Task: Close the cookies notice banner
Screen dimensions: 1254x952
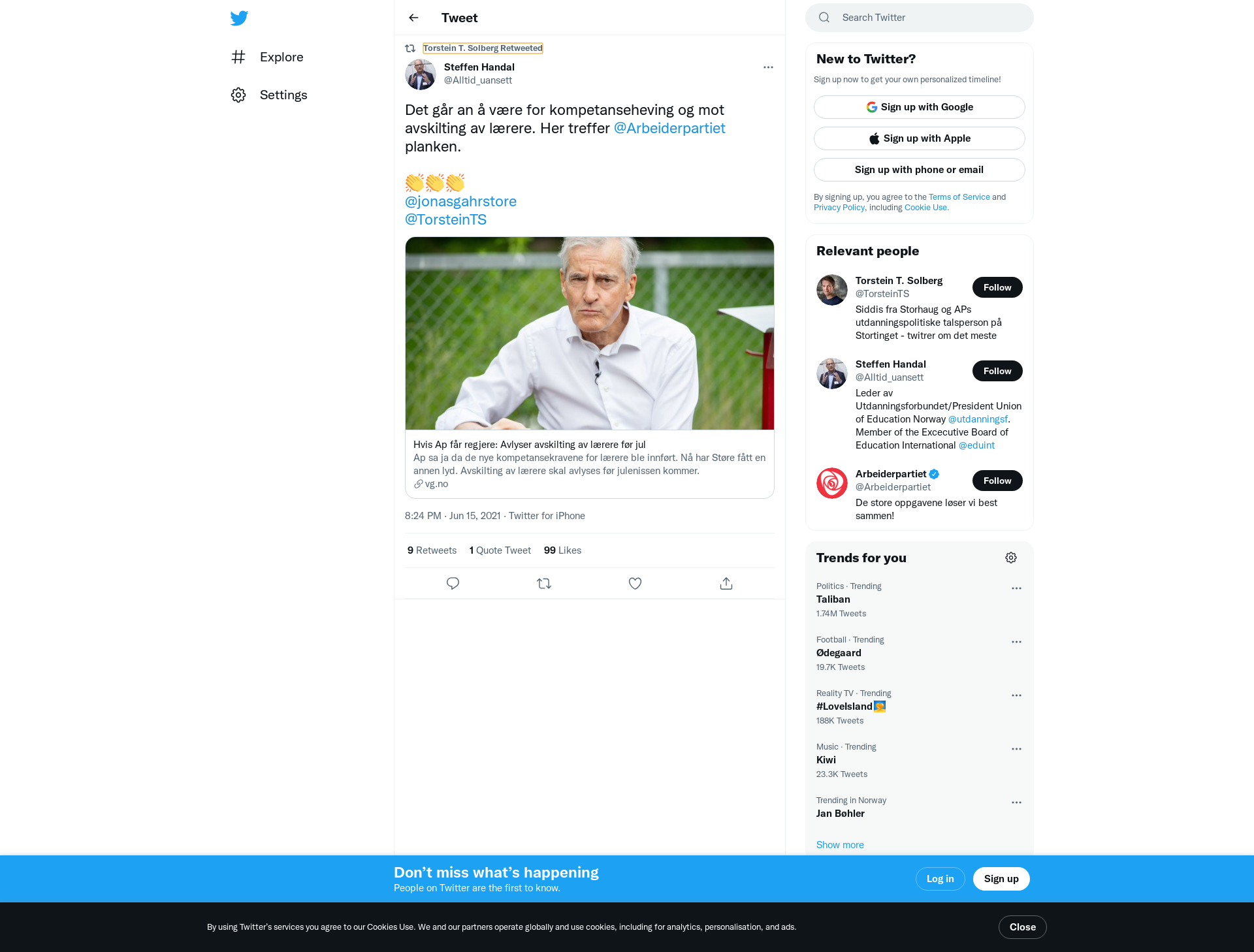Action: click(1023, 927)
